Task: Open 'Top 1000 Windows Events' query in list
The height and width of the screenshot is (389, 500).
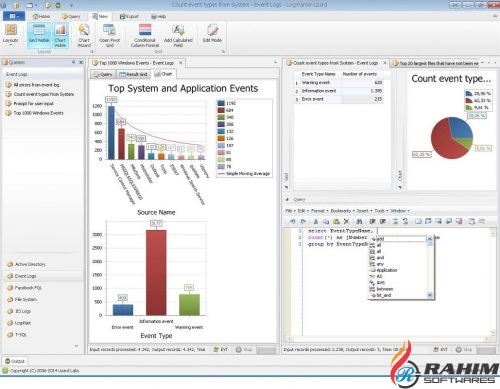Action: 35,113
